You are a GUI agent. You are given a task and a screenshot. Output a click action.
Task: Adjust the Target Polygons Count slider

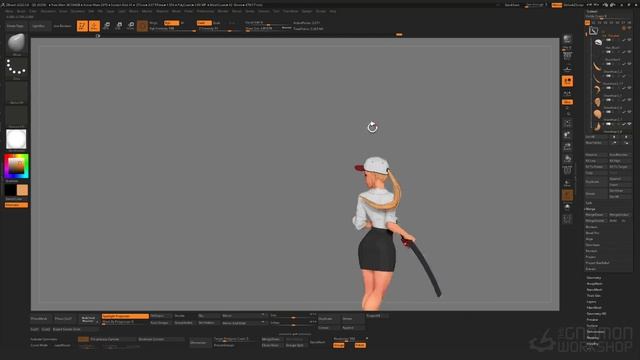click(x=237, y=339)
